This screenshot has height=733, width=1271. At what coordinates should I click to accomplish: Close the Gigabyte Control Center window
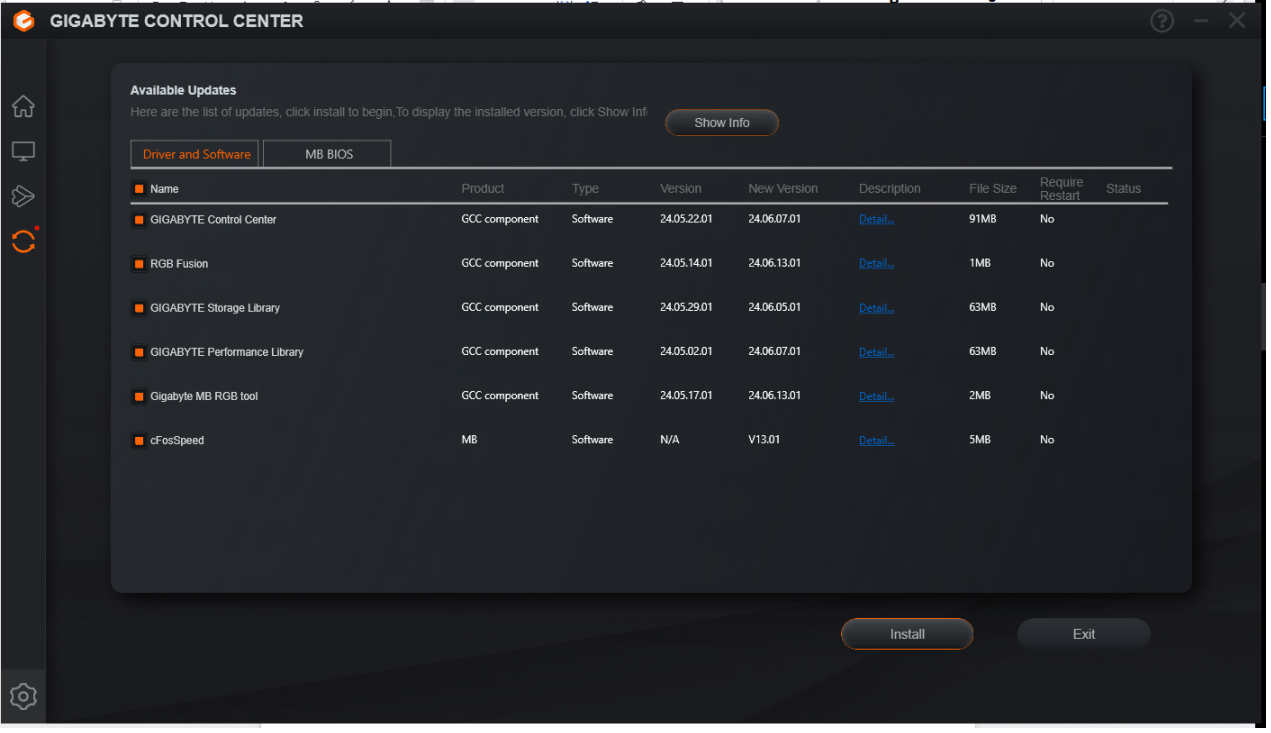pyautogui.click(x=1238, y=21)
